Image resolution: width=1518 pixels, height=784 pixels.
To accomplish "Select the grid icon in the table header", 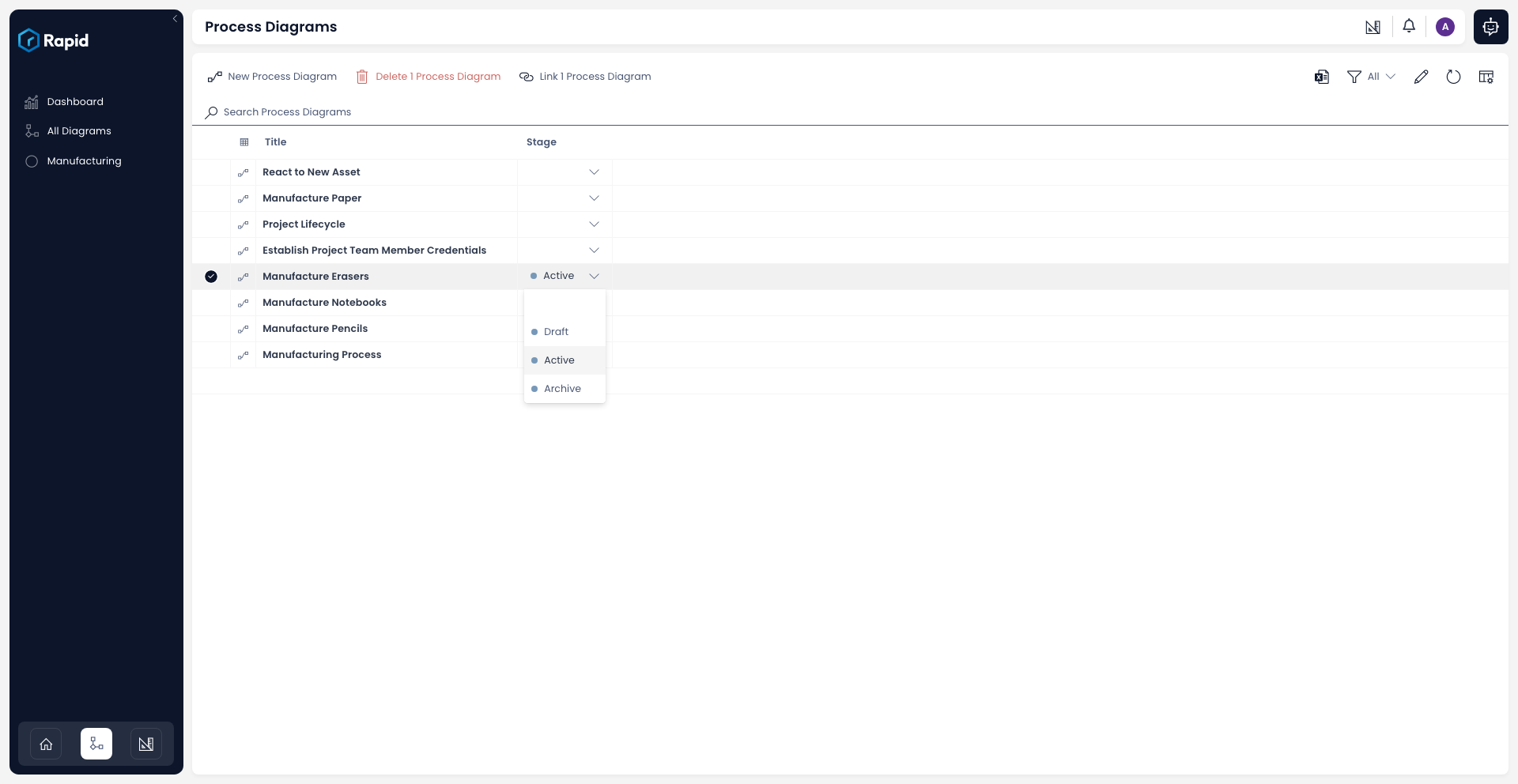I will click(x=244, y=142).
